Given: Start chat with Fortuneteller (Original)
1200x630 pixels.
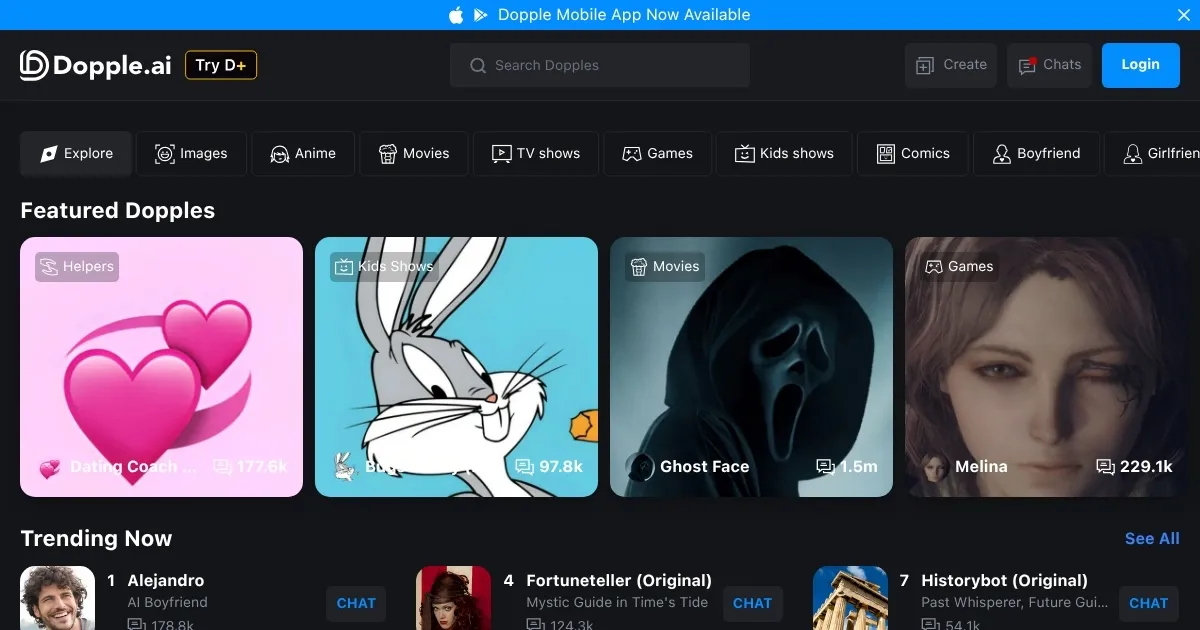Looking at the screenshot, I should [x=752, y=603].
